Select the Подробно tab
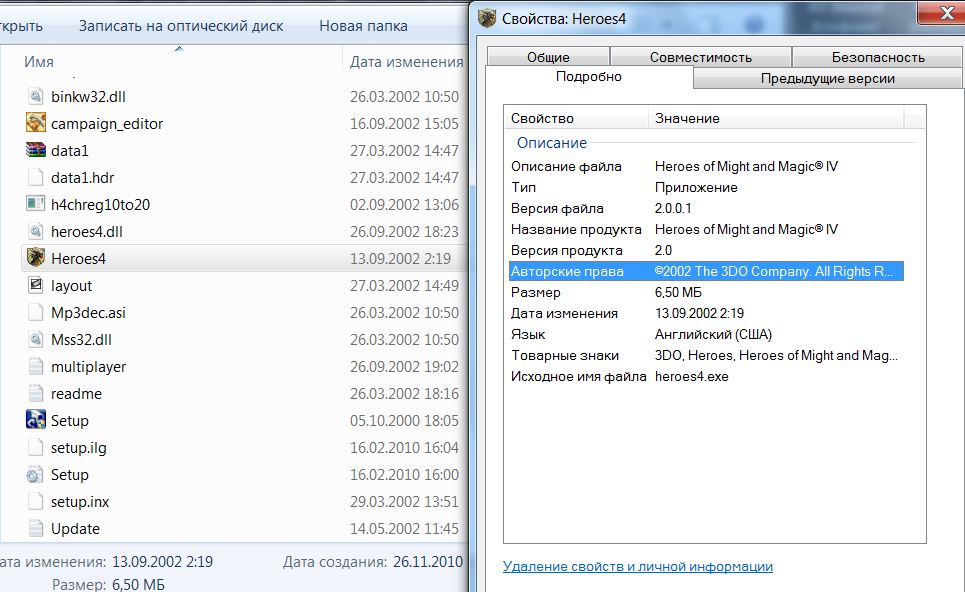The height and width of the screenshot is (592, 965). pyautogui.click(x=589, y=76)
